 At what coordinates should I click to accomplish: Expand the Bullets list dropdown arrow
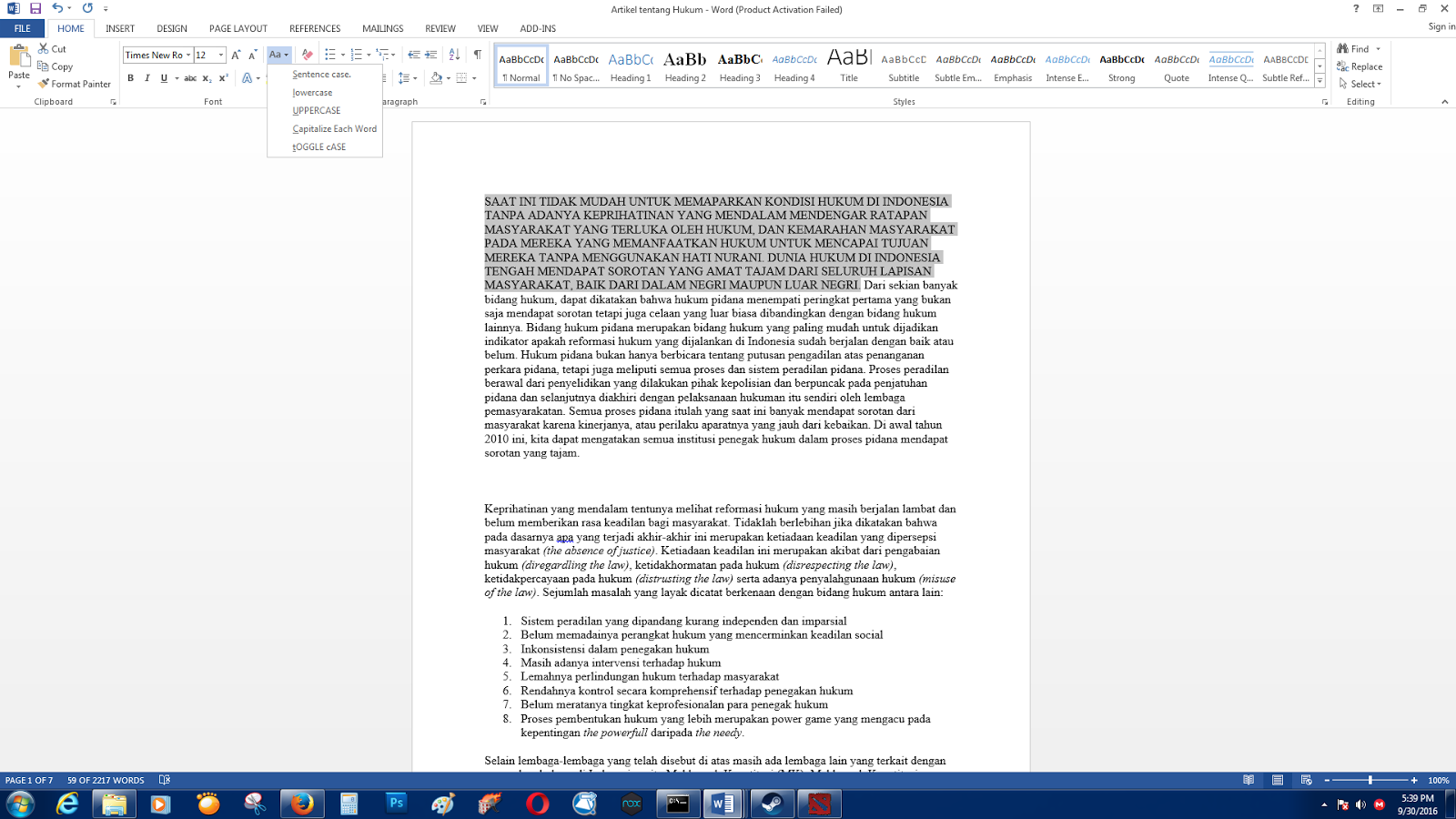(343, 55)
